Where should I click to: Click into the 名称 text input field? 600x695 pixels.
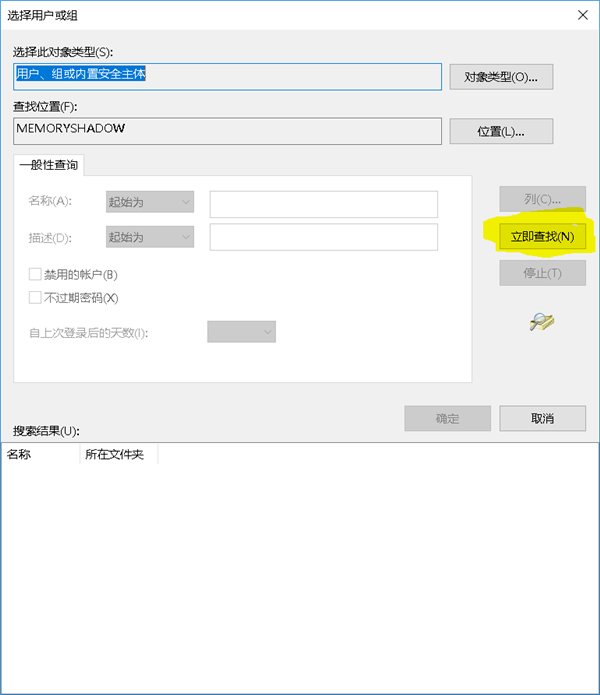323,204
